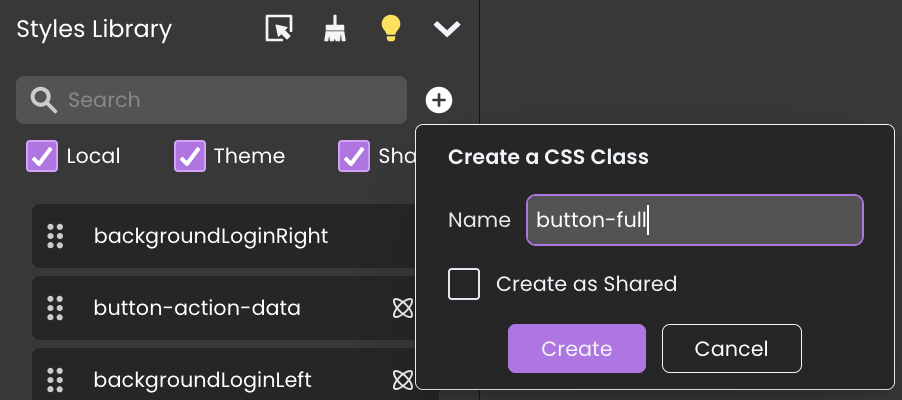Enable Create as Shared checkbox

(x=464, y=284)
